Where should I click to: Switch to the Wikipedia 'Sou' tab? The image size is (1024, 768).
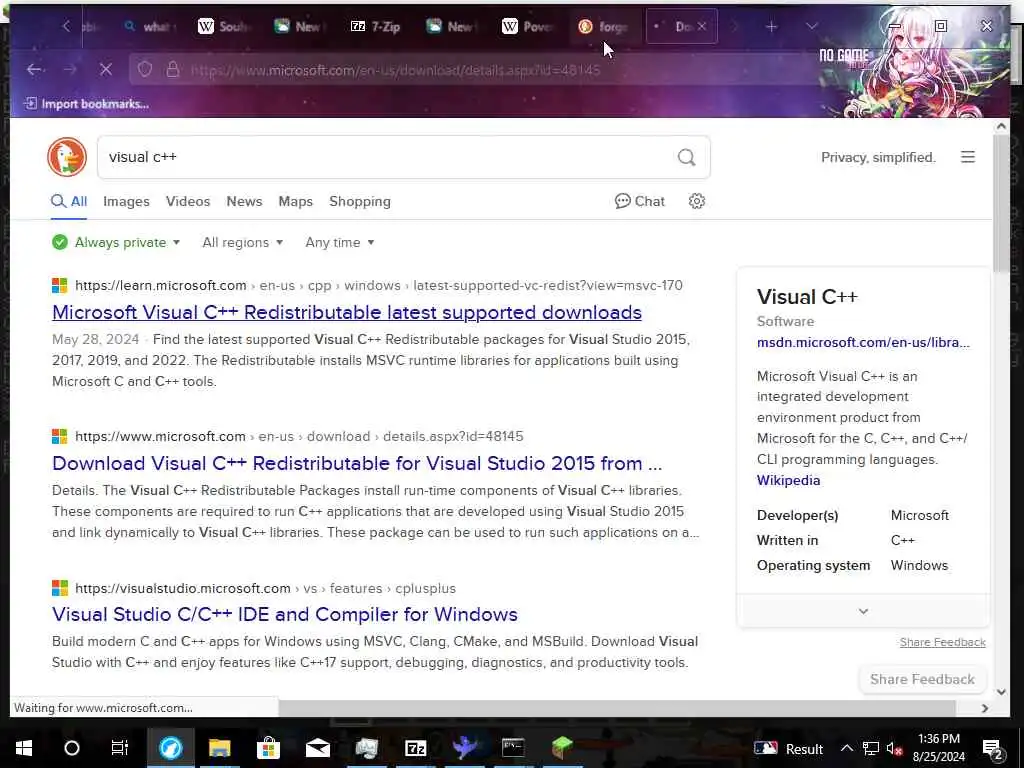pos(223,26)
